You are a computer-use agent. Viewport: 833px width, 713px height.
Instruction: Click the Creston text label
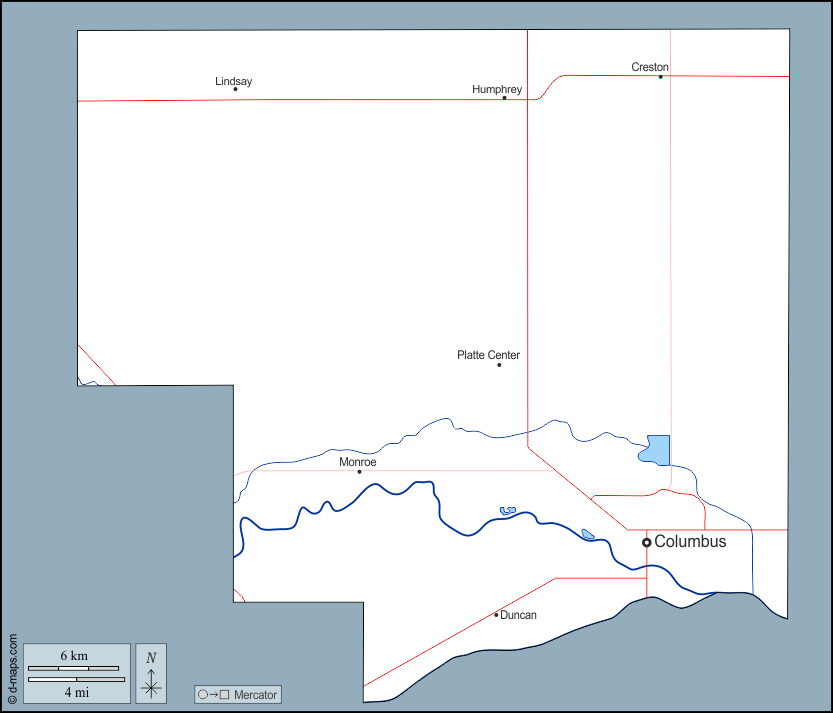650,67
